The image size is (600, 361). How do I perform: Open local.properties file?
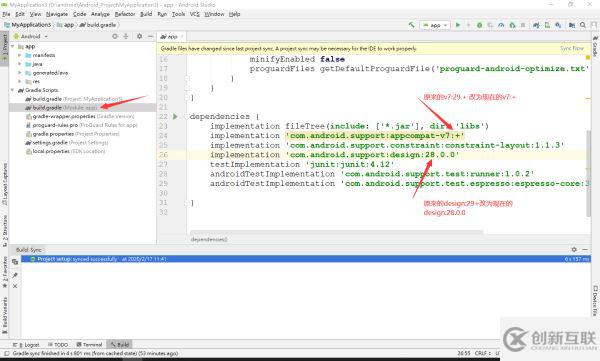click(65, 151)
